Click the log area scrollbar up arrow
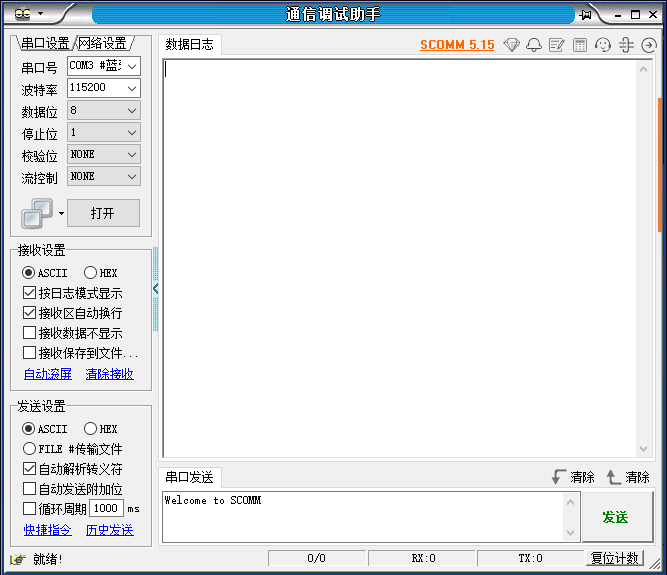Viewport: 667px width, 575px height. (643, 69)
